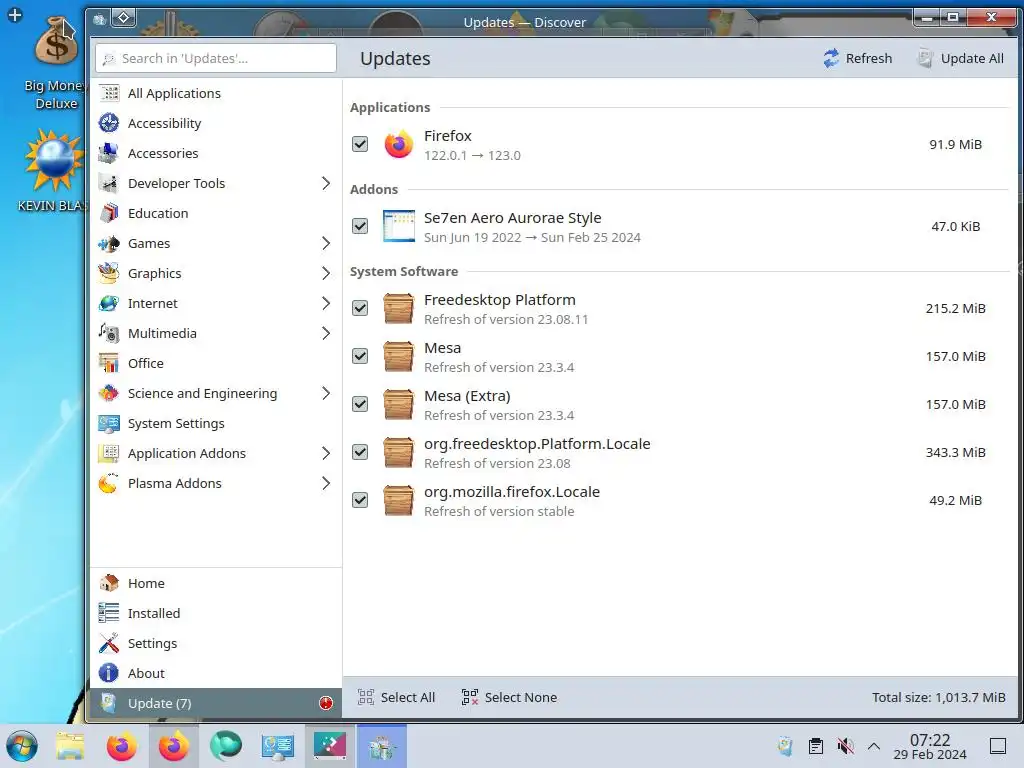Image resolution: width=1024 pixels, height=768 pixels.
Task: Click Select All button
Action: click(396, 697)
